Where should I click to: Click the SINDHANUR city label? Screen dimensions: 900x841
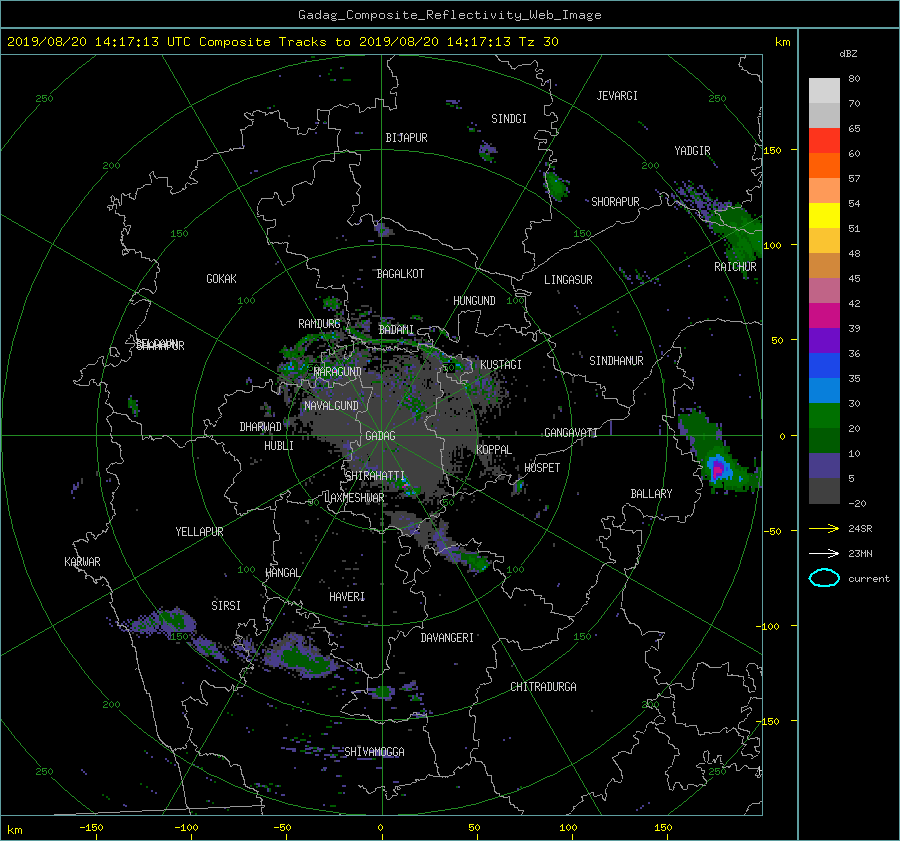pyautogui.click(x=616, y=361)
